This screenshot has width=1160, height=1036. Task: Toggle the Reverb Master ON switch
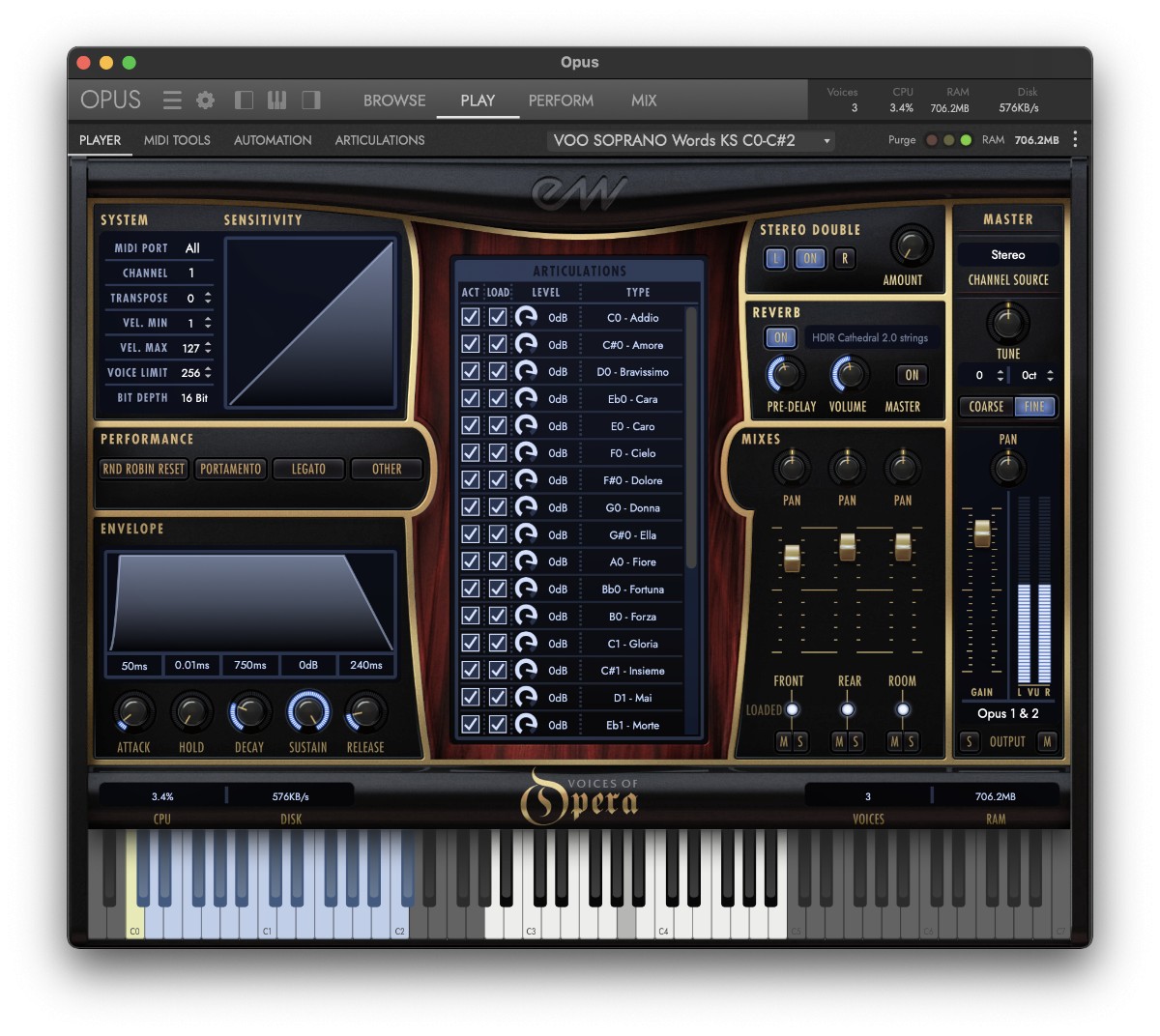pyautogui.click(x=912, y=374)
